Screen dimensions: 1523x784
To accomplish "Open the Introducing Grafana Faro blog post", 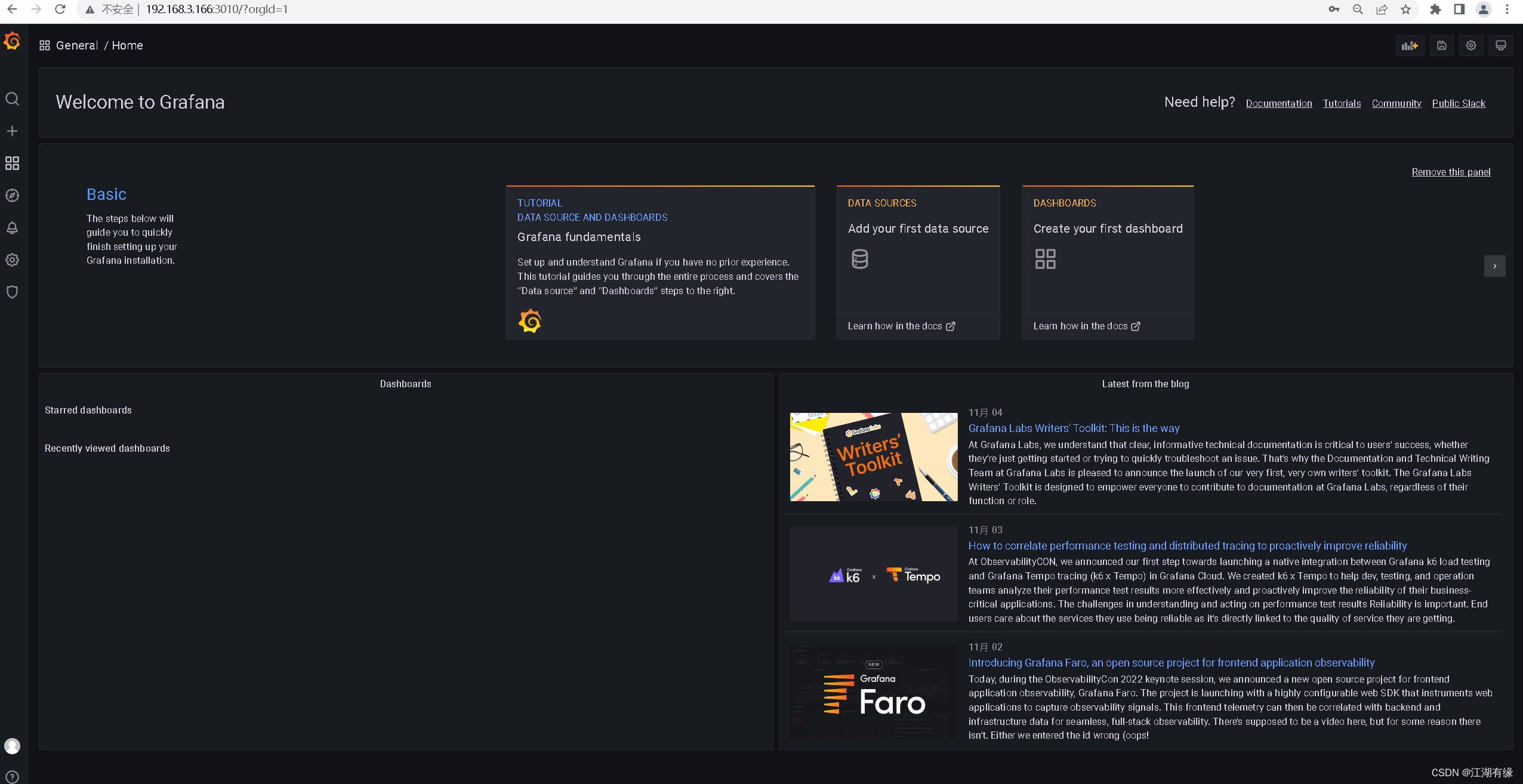I will pyautogui.click(x=1171, y=662).
